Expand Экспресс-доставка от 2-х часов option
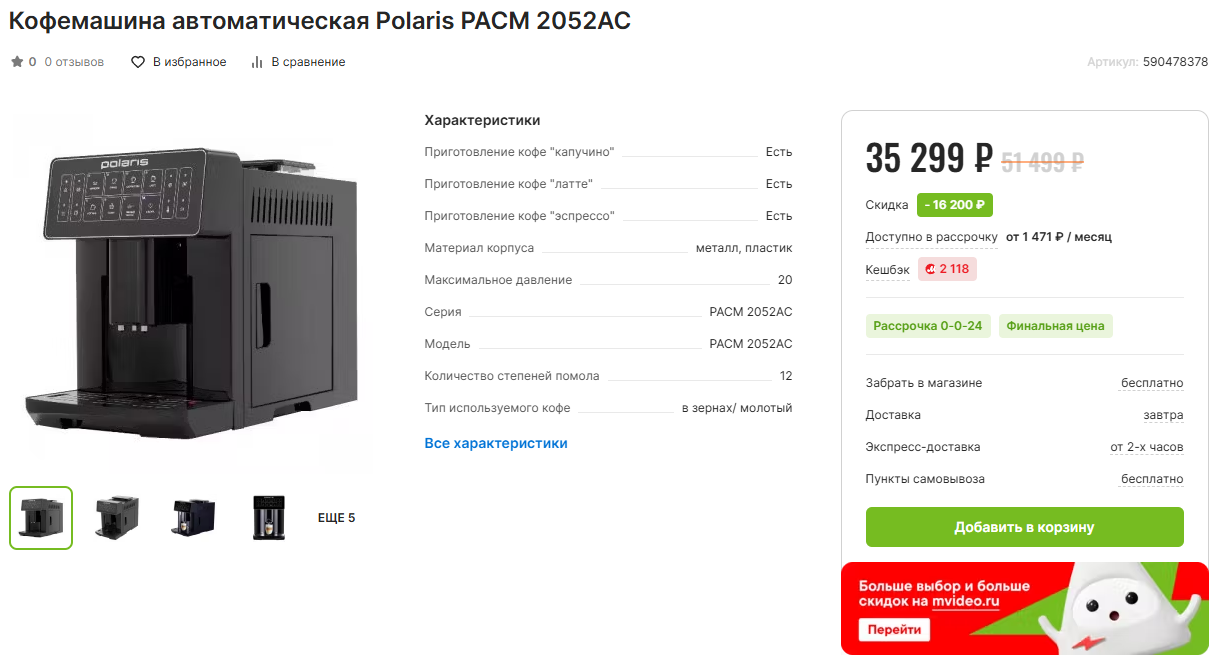The image size is (1221, 672). point(1146,447)
